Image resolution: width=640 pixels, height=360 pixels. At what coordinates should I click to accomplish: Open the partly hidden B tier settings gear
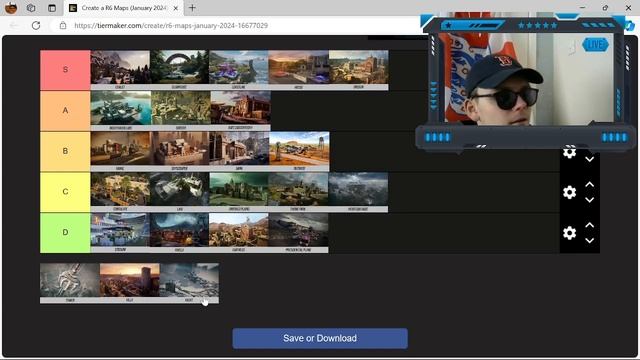tap(569, 153)
